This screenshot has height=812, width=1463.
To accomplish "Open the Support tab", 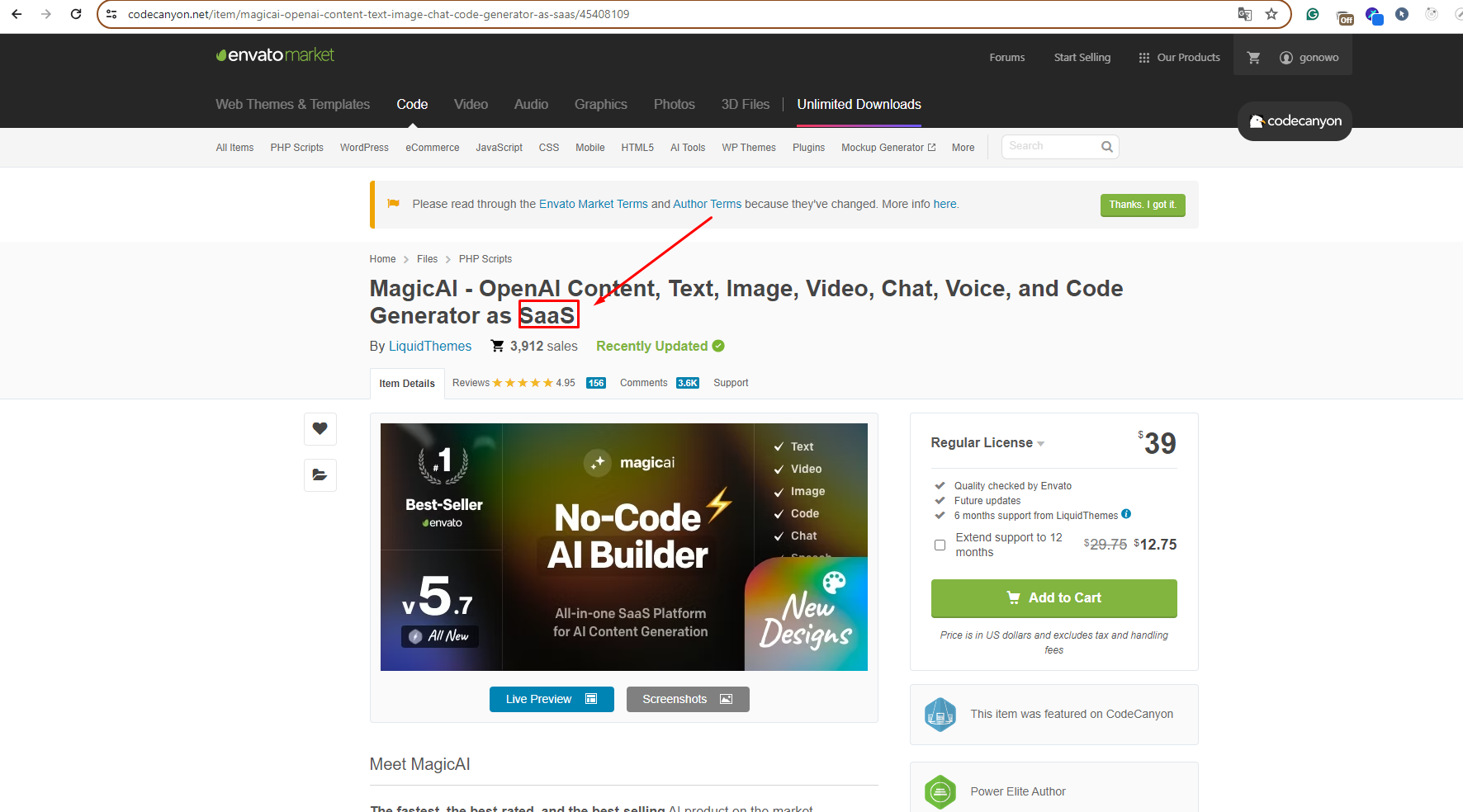I will pos(731,383).
